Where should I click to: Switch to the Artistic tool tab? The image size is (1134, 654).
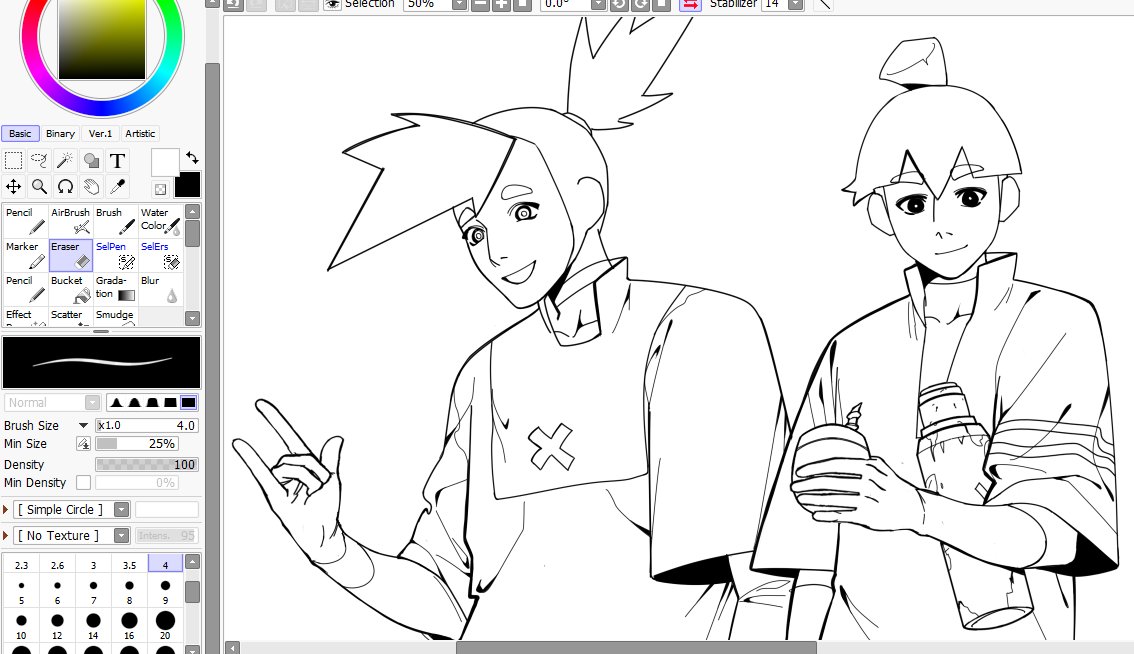(140, 133)
